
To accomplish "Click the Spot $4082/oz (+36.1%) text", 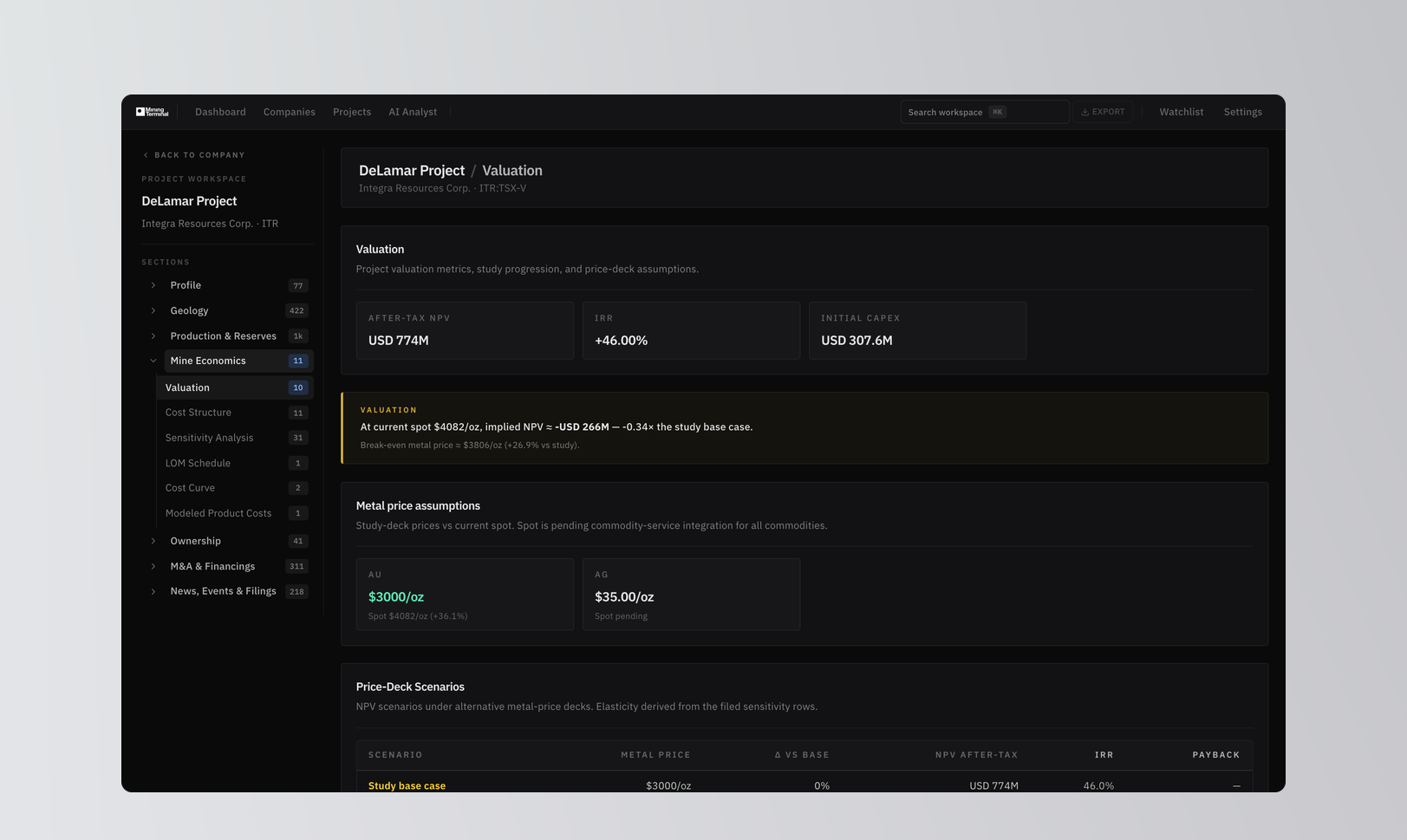I will point(418,616).
